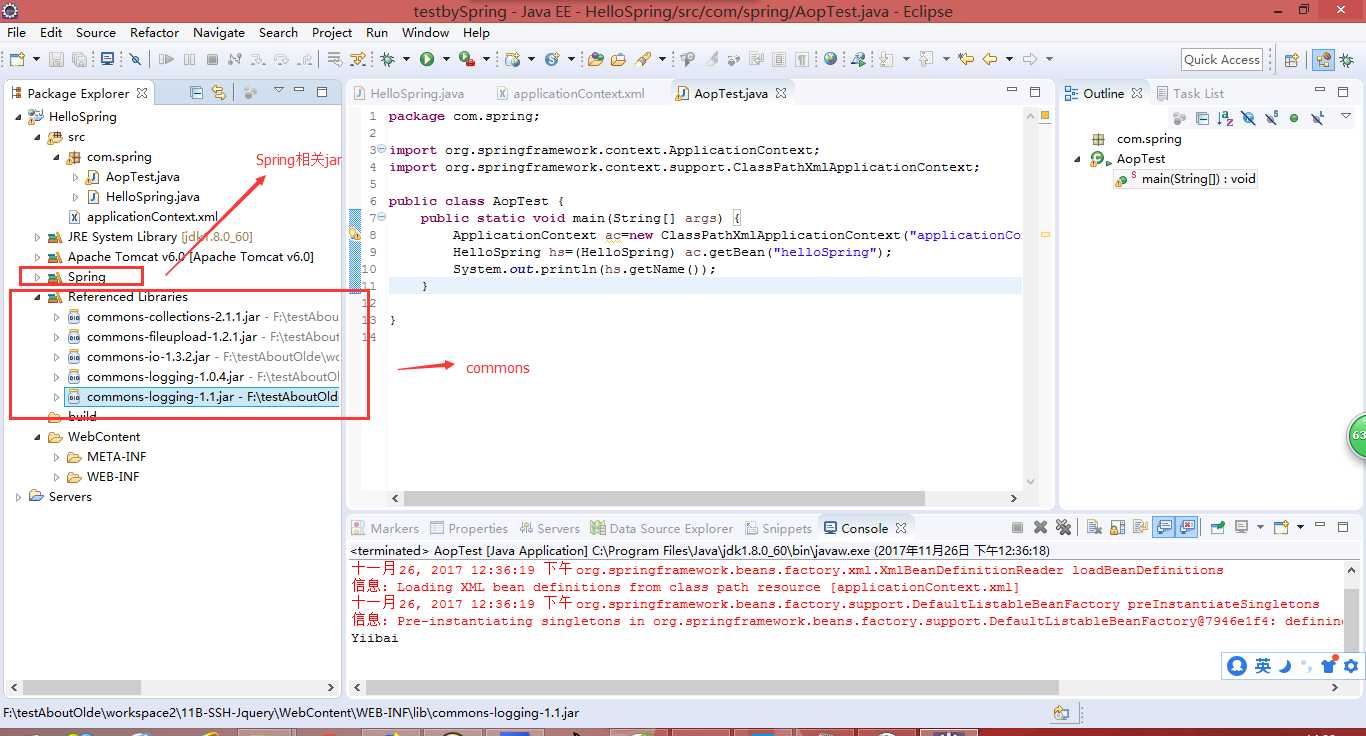
Task: Open the Open Type toolbar icon
Action: click(596, 60)
